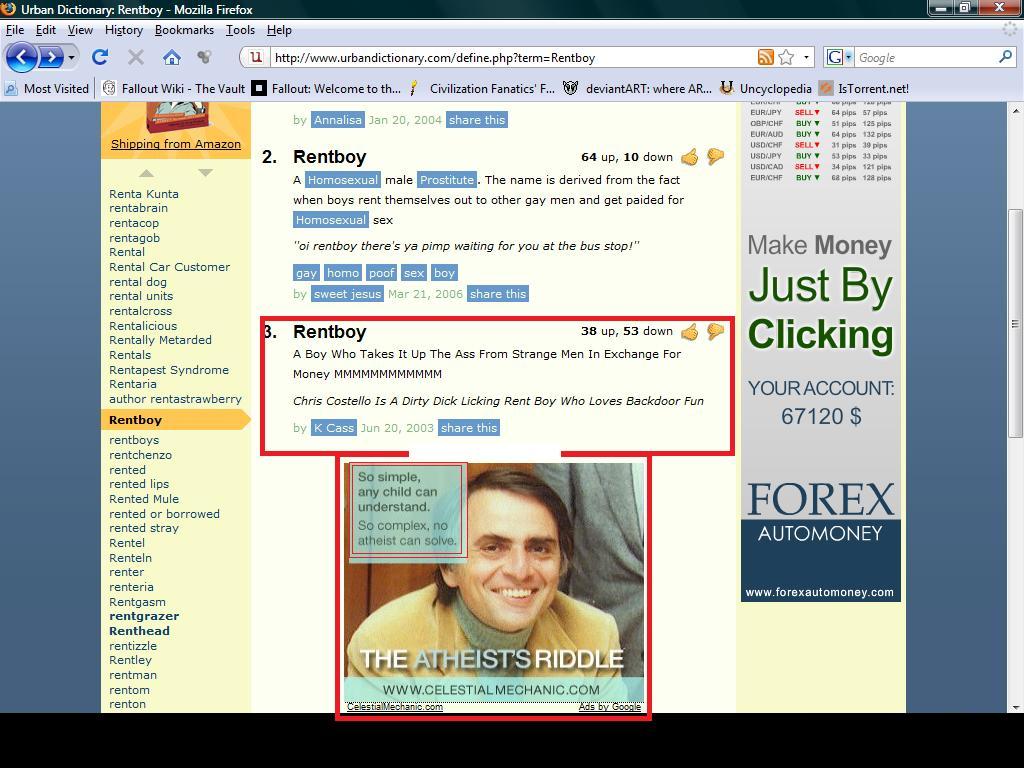
Task: Click share this for sweet jesus definition
Action: point(498,294)
